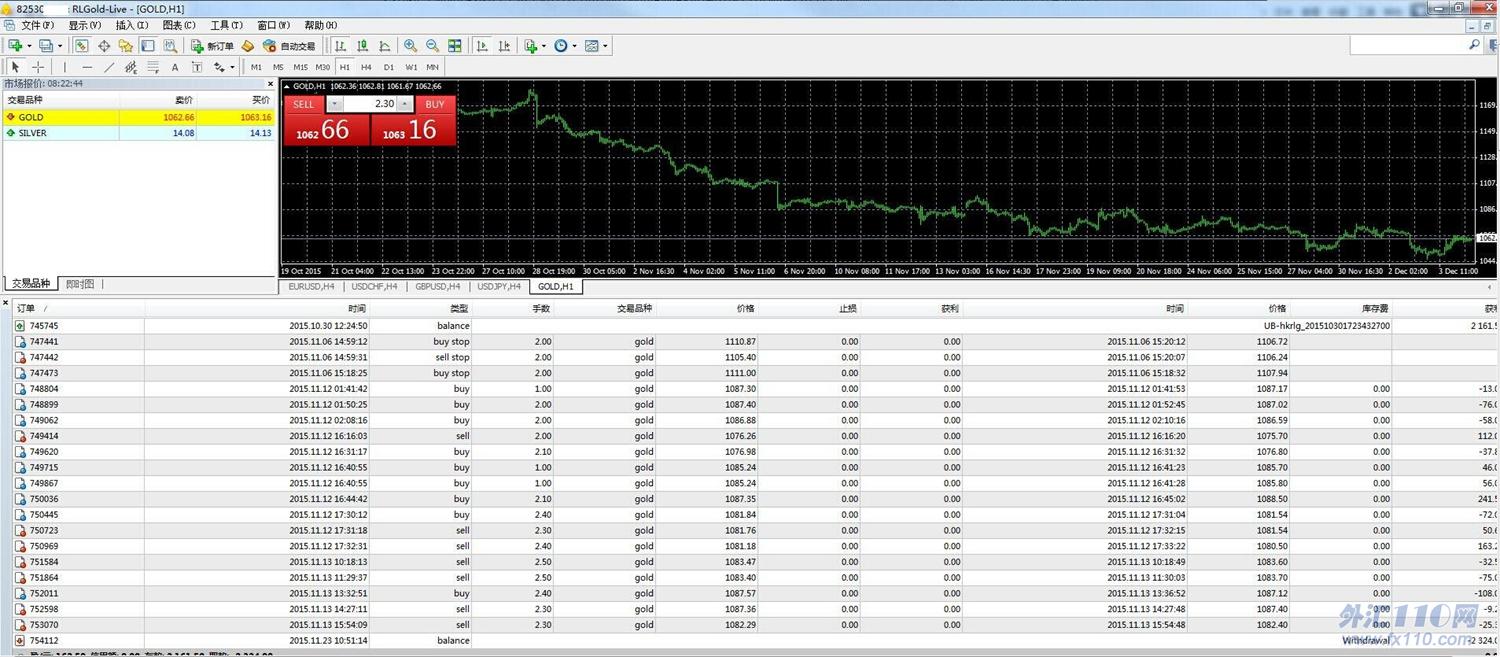Open the 插入 (Insert) menu
The image size is (1500, 657).
click(x=132, y=25)
